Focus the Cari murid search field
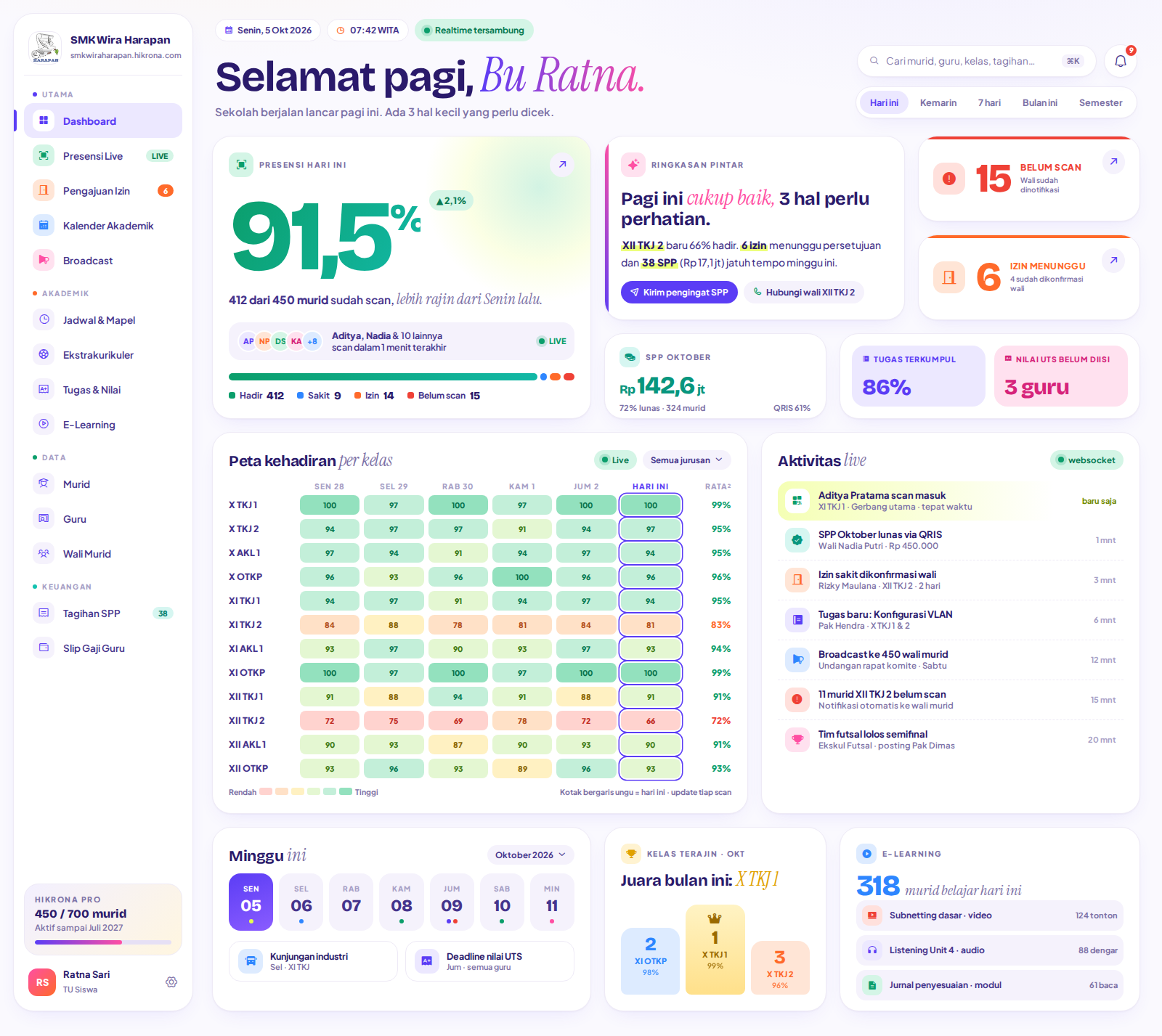 pos(976,61)
